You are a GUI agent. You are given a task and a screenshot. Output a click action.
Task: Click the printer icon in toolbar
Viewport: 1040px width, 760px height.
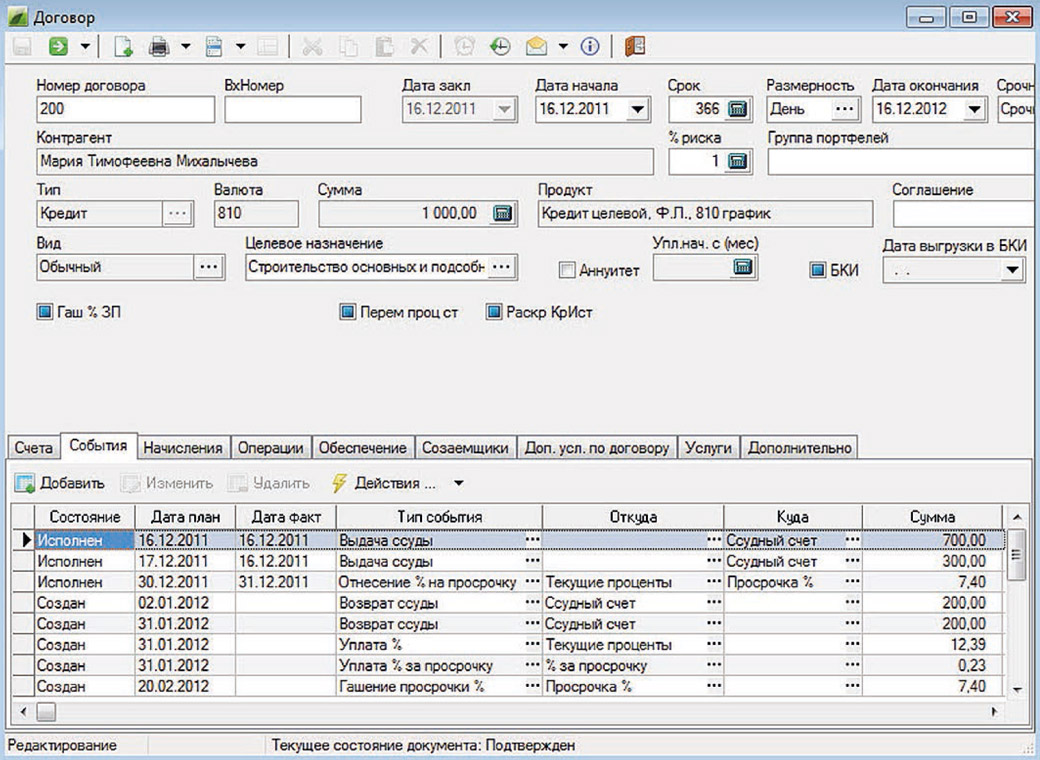coord(159,46)
